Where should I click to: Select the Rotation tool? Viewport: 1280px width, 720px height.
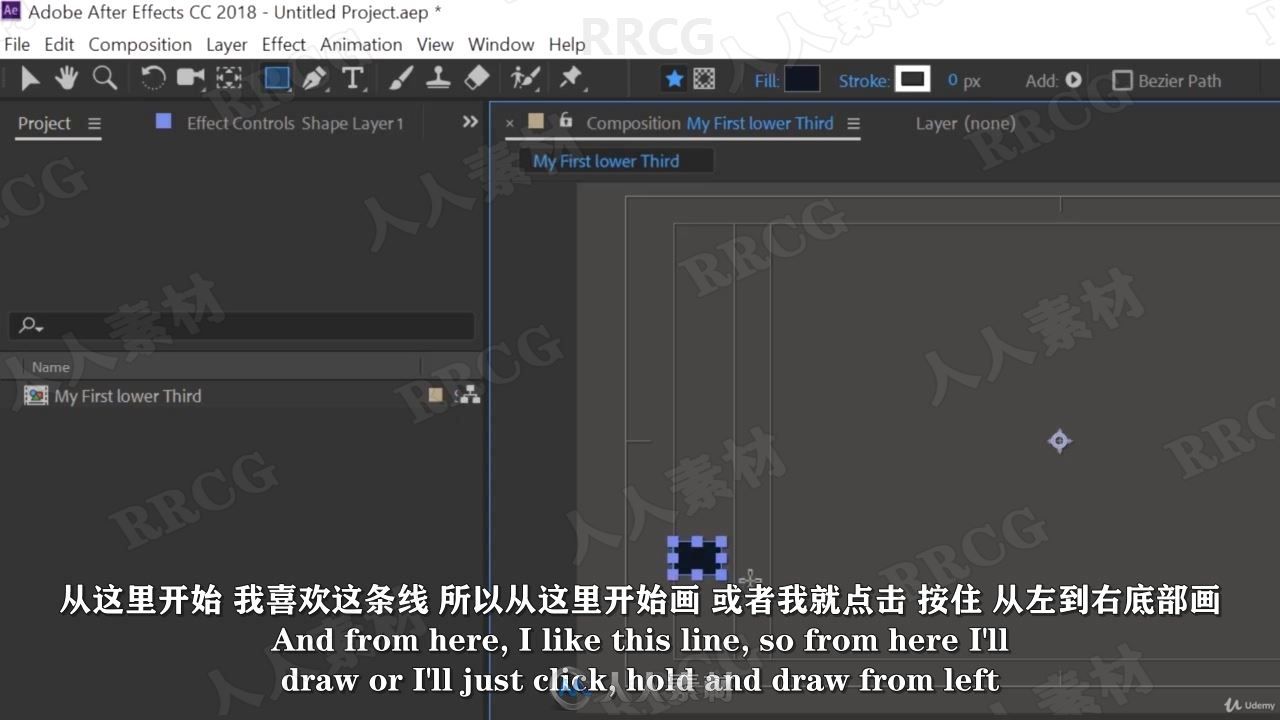click(153, 79)
